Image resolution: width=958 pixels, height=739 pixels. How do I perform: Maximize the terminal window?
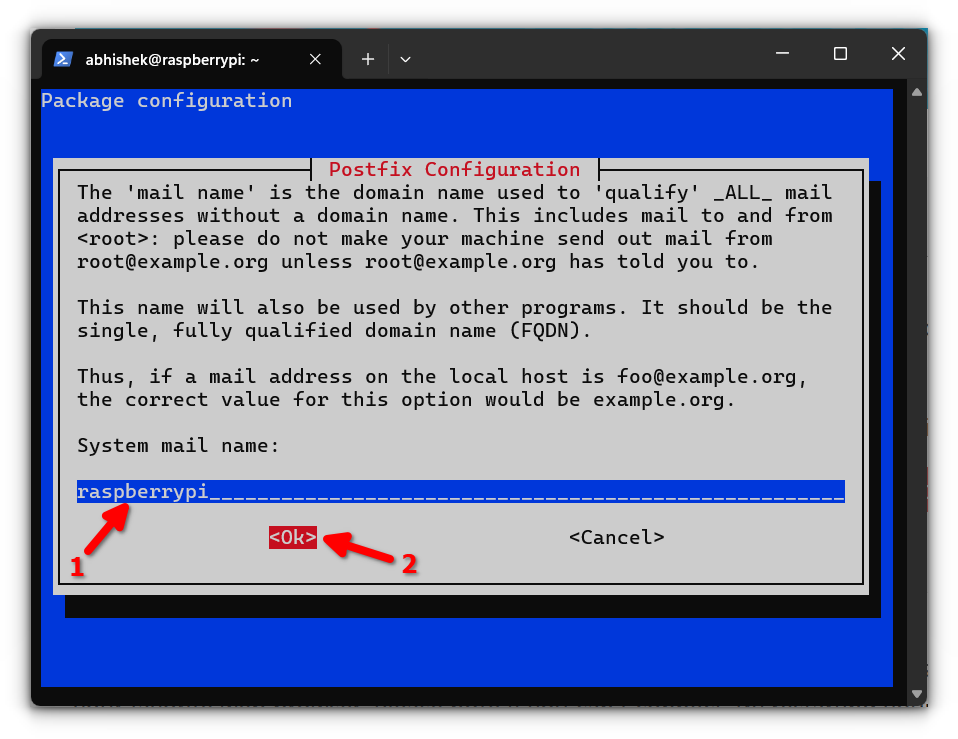(840, 54)
